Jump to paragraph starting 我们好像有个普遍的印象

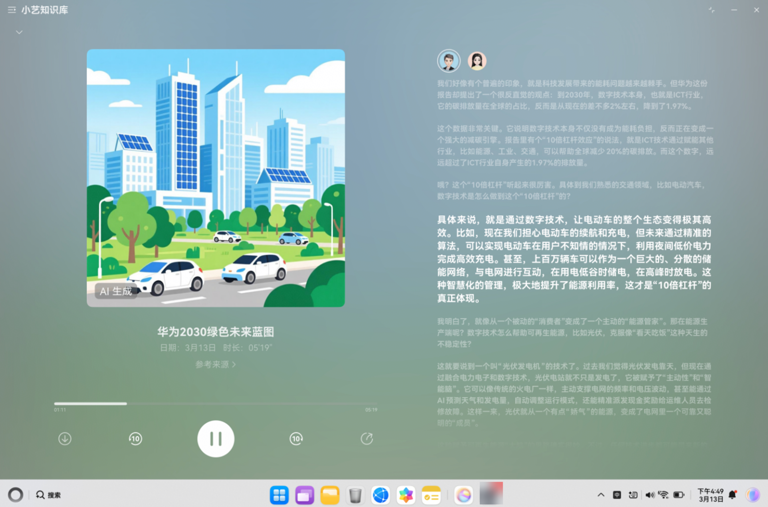(573, 95)
